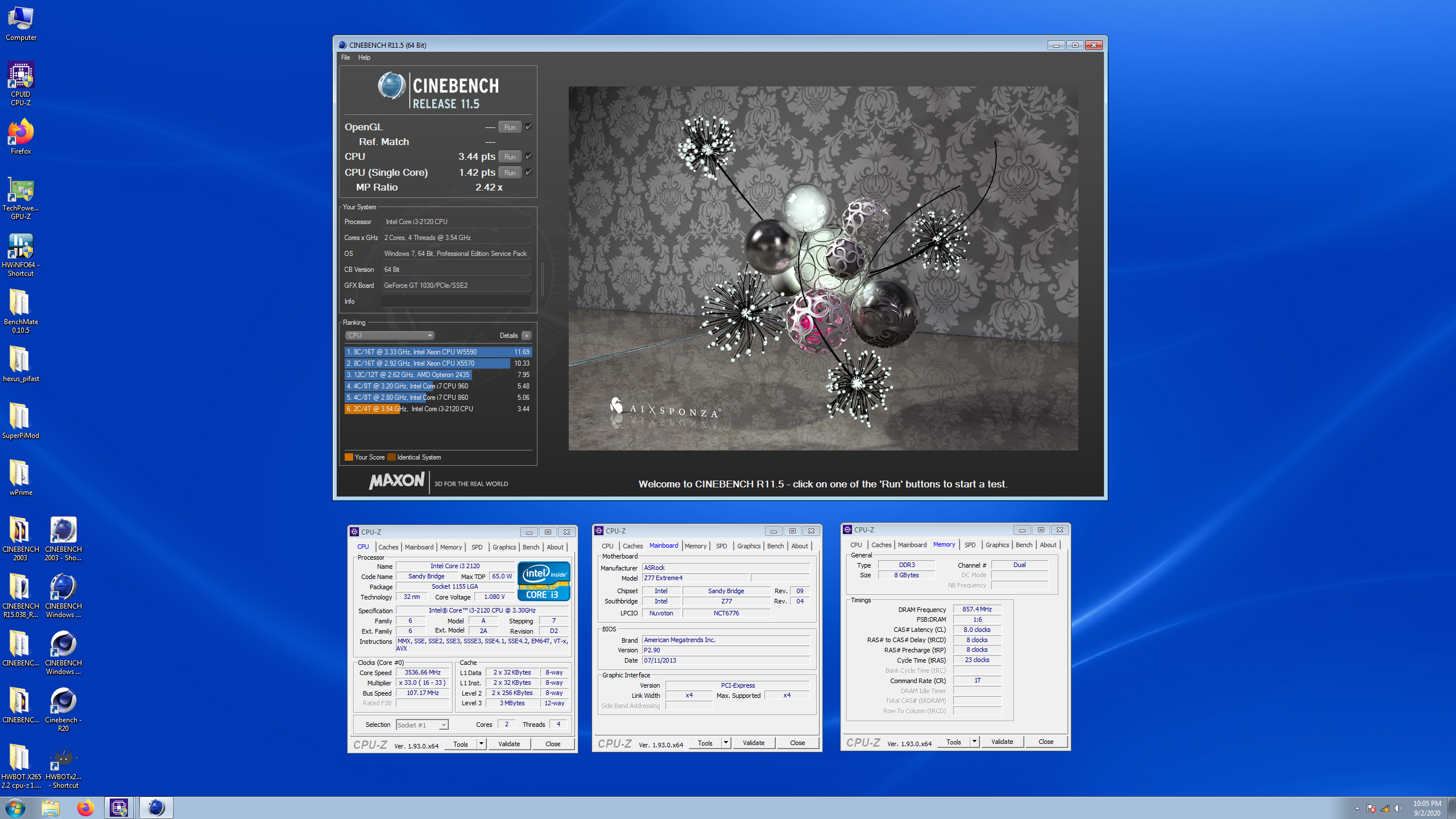
Task: Select the Core i3-2120 ranking row
Action: [x=438, y=409]
